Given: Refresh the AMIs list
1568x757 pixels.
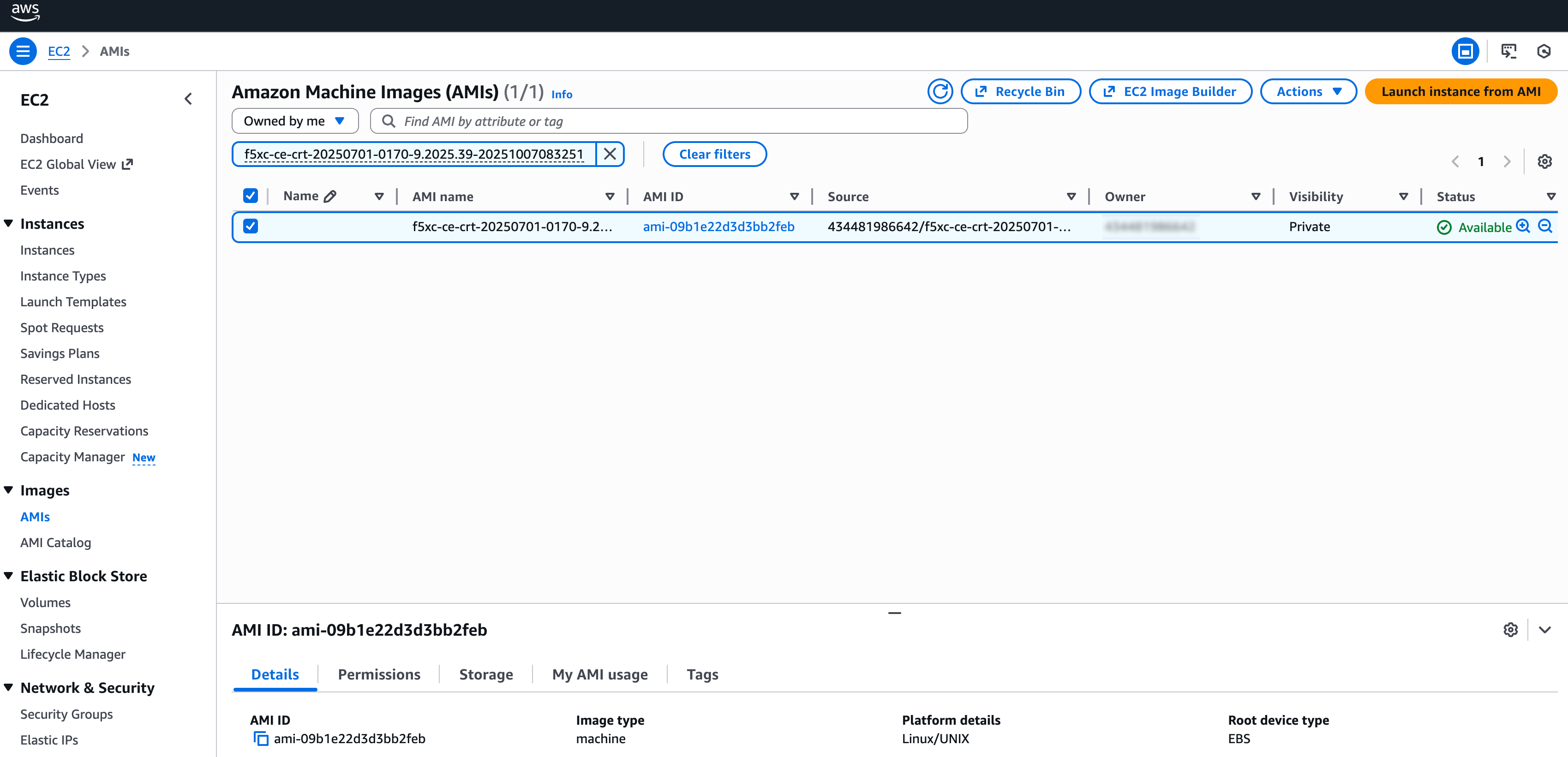Looking at the screenshot, I should (940, 91).
